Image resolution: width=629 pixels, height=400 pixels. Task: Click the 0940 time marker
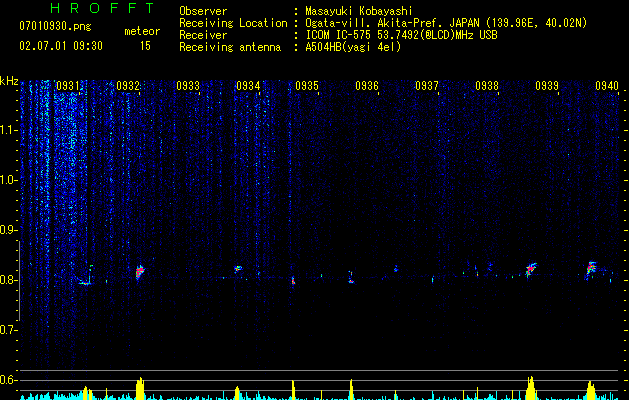pyautogui.click(x=607, y=86)
